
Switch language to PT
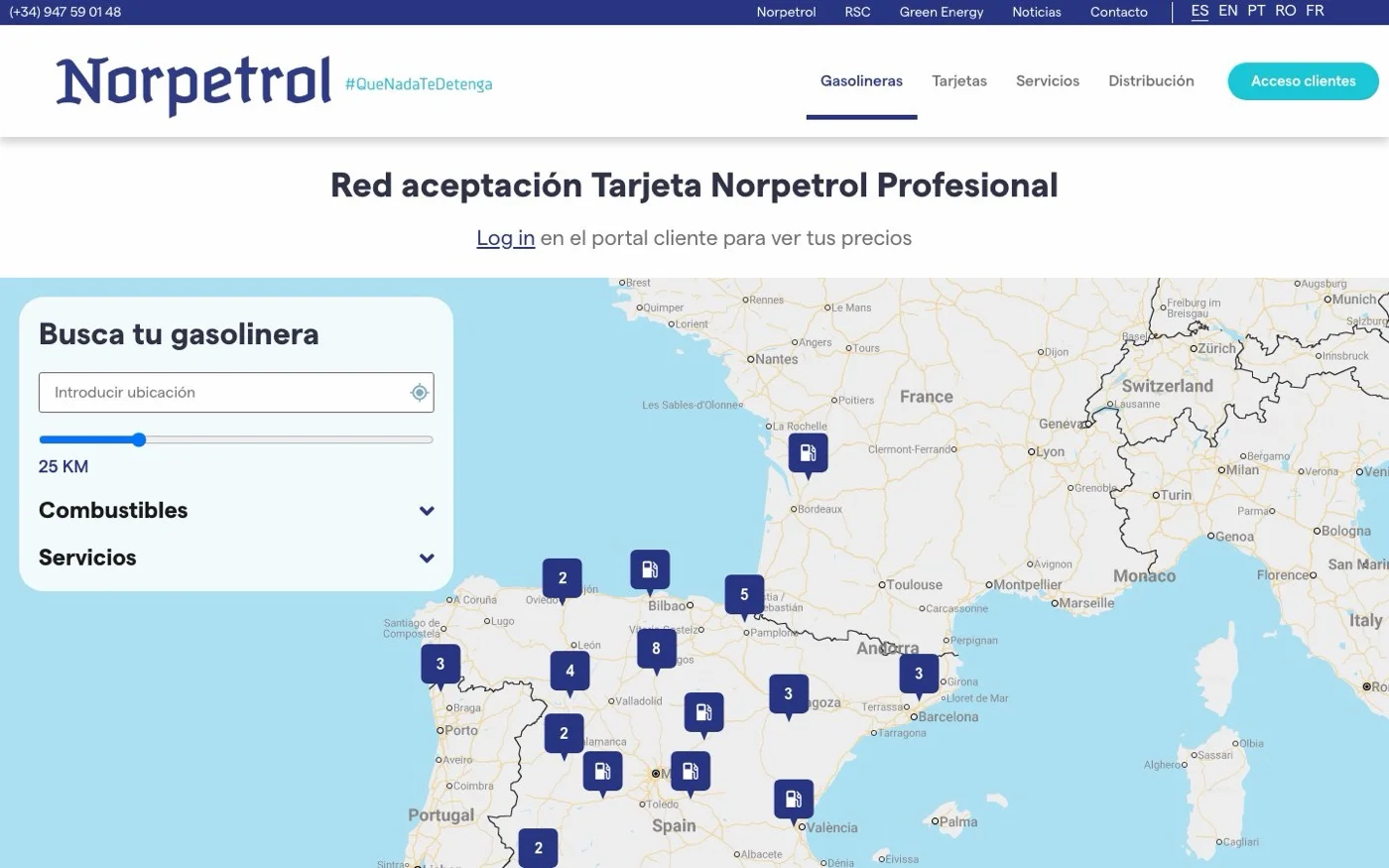tap(1256, 11)
